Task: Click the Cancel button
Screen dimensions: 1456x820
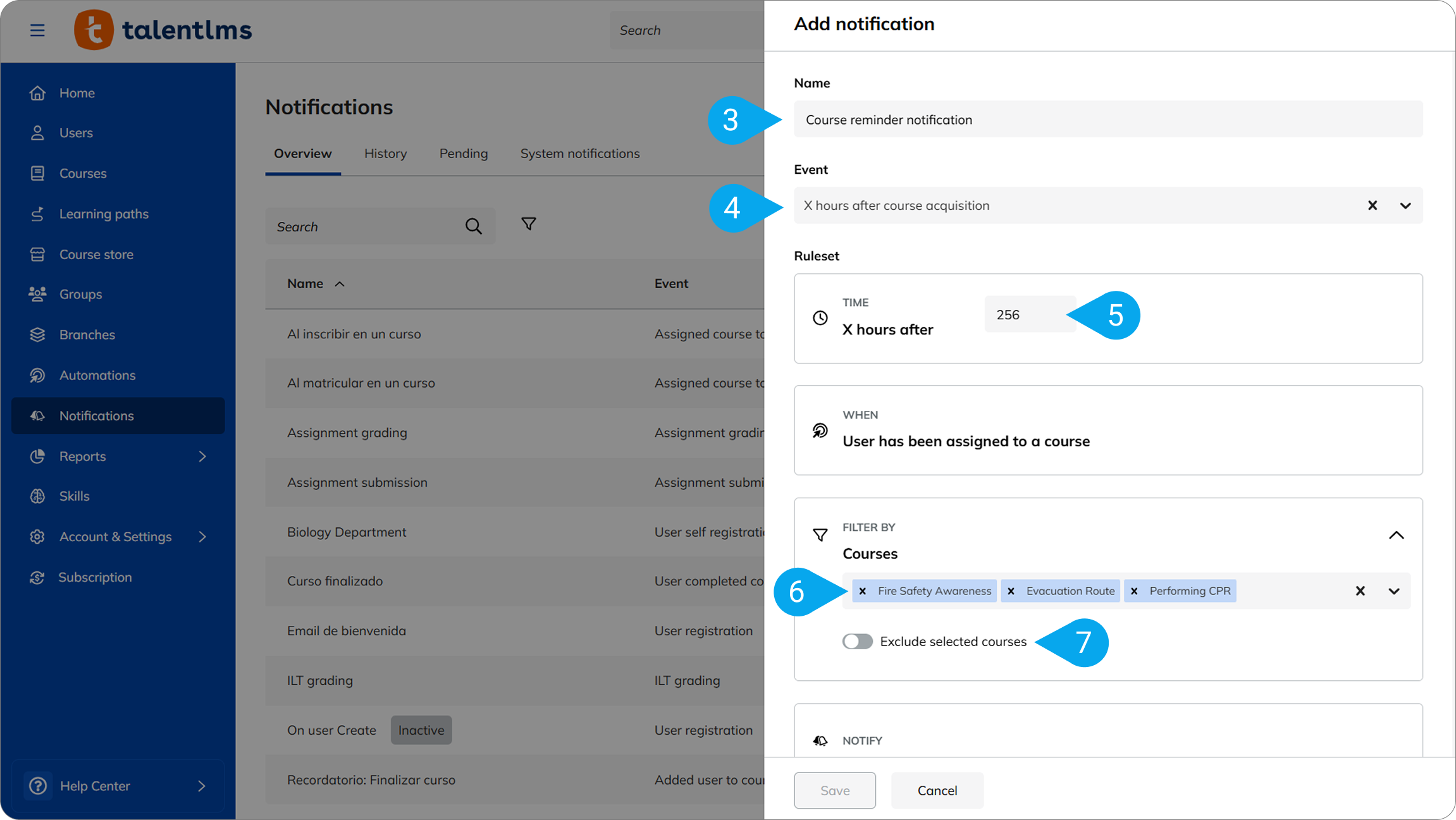Action: pos(937,790)
